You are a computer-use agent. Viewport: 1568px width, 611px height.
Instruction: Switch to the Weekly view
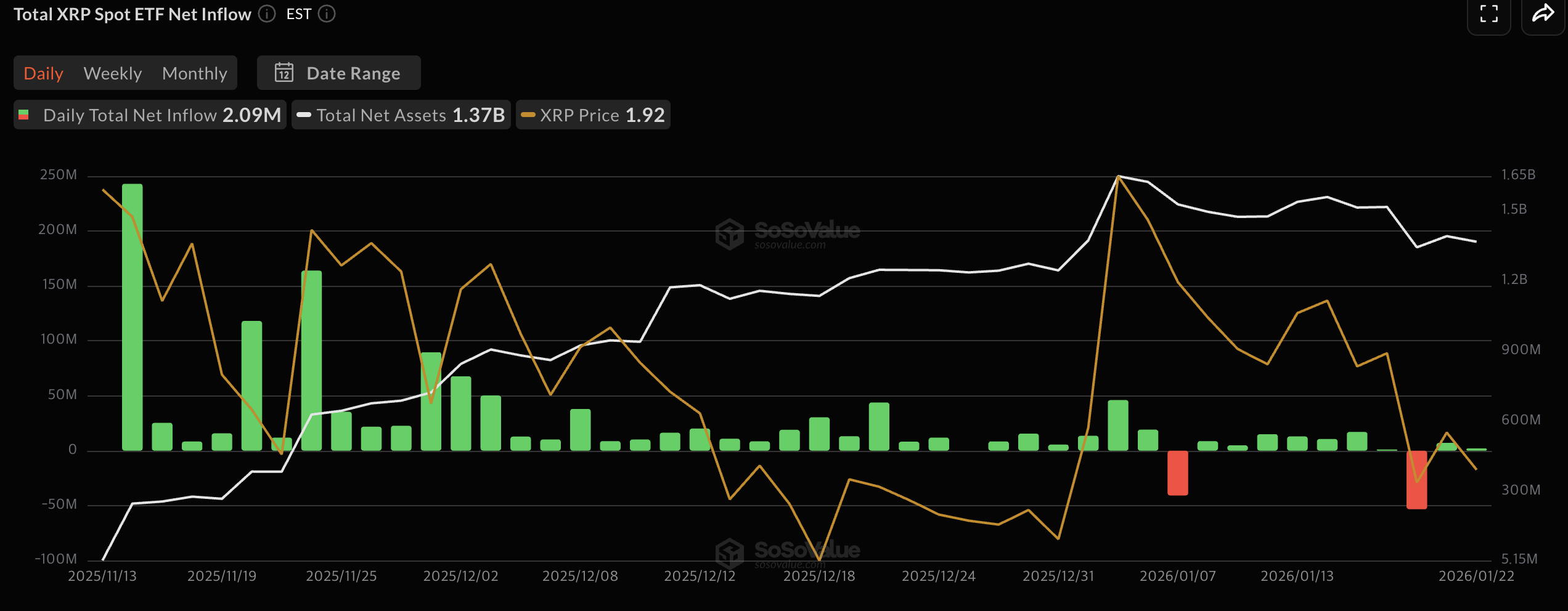[x=113, y=73]
